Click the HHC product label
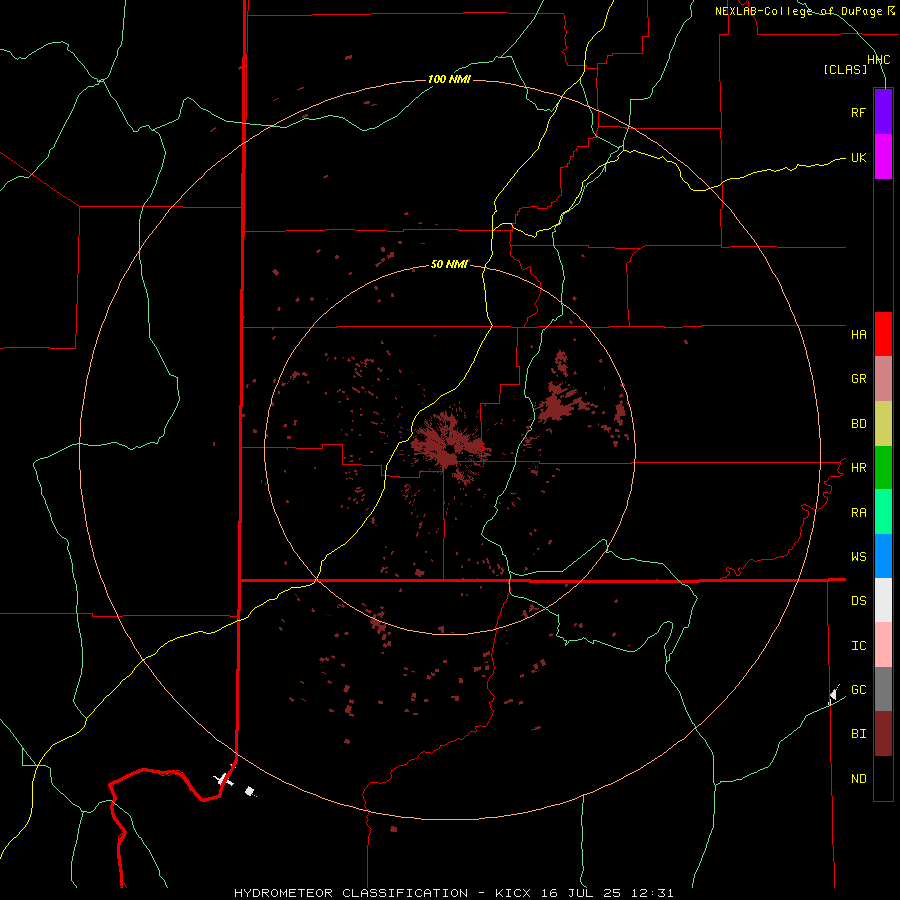Screen dimensions: 900x900 [x=878, y=60]
